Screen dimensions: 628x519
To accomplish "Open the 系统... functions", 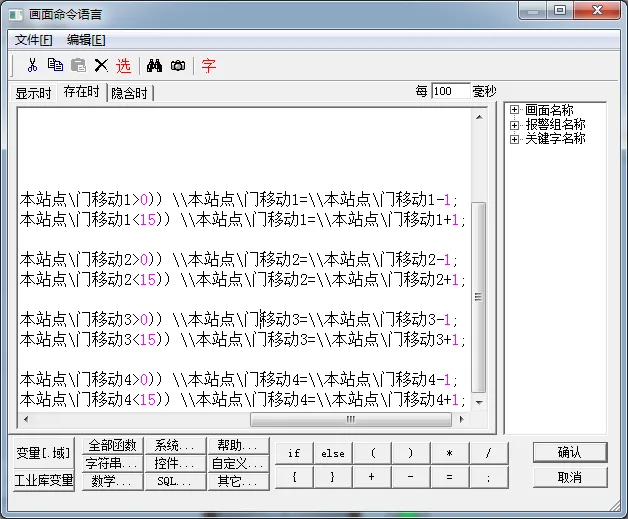I will (175, 445).
